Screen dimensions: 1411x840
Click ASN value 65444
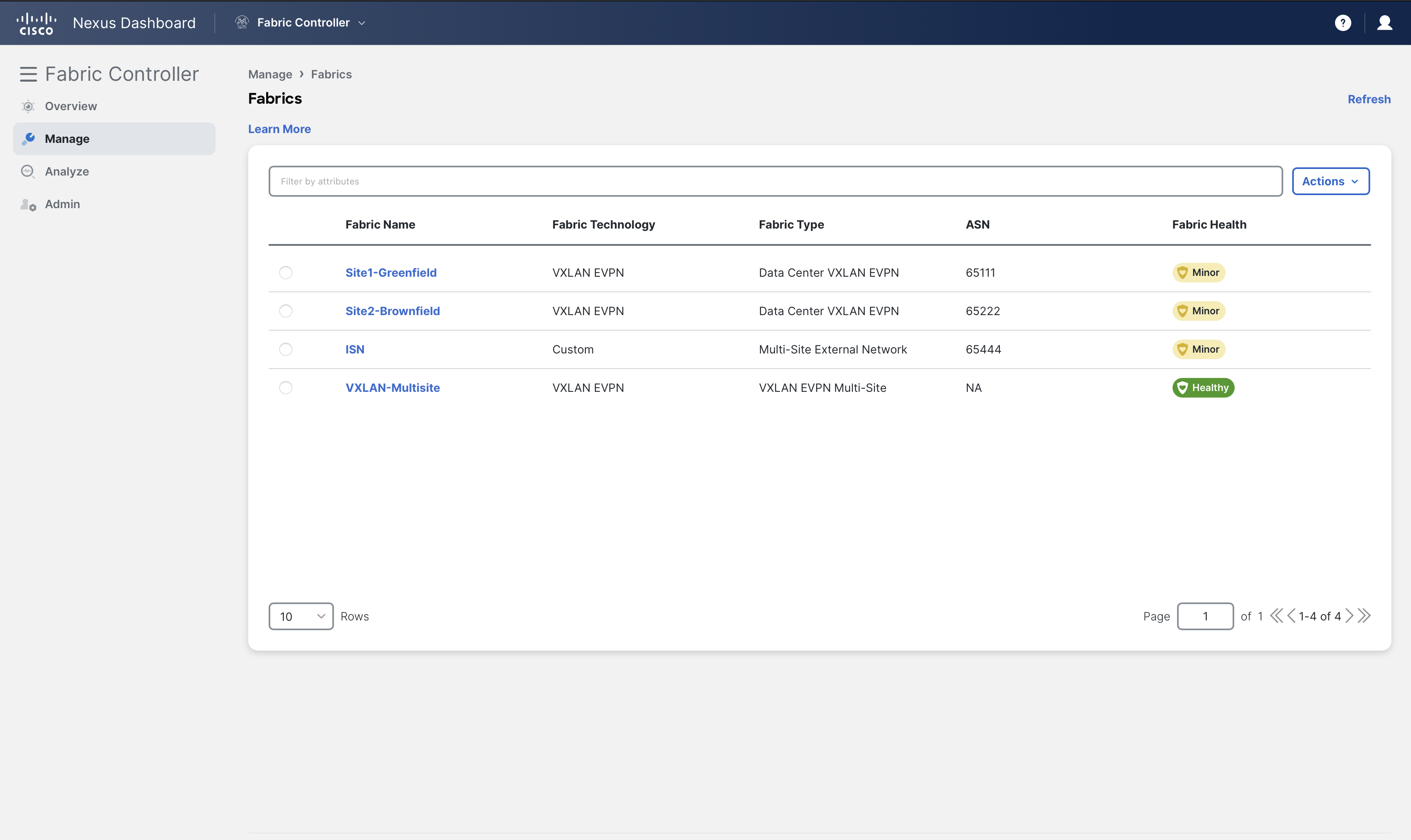click(984, 350)
